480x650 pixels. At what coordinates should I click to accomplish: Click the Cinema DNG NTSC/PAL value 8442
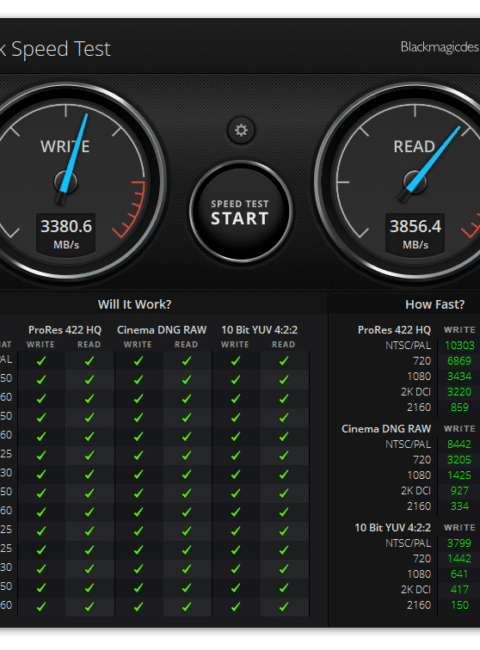click(459, 444)
